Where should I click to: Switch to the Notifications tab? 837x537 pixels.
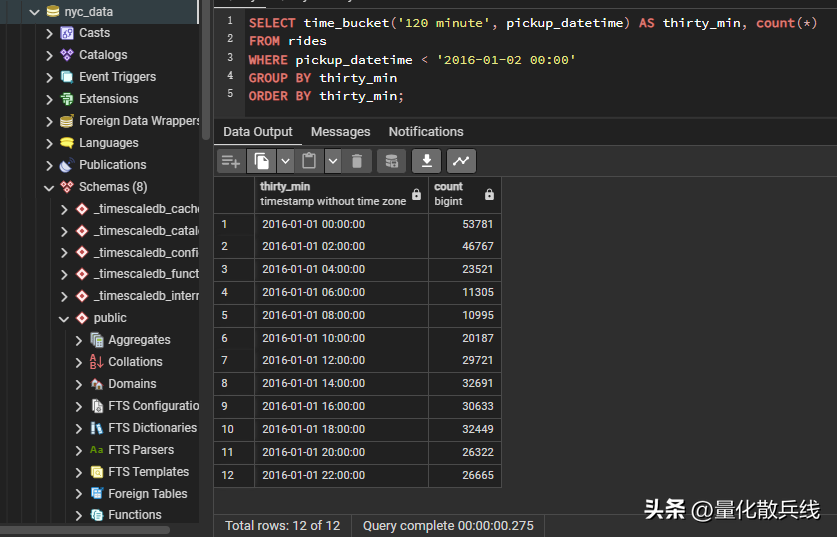[x=426, y=132]
